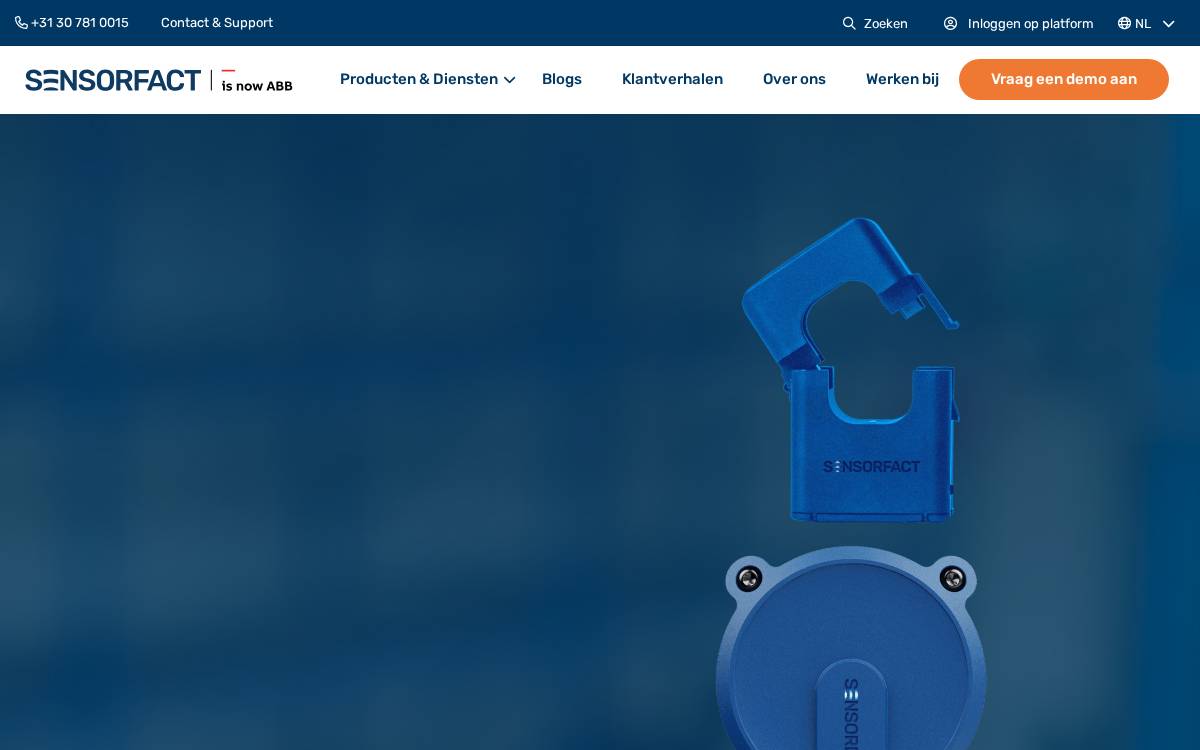Expand the NL language dropdown chevron
The width and height of the screenshot is (1200, 750).
[1168, 23]
